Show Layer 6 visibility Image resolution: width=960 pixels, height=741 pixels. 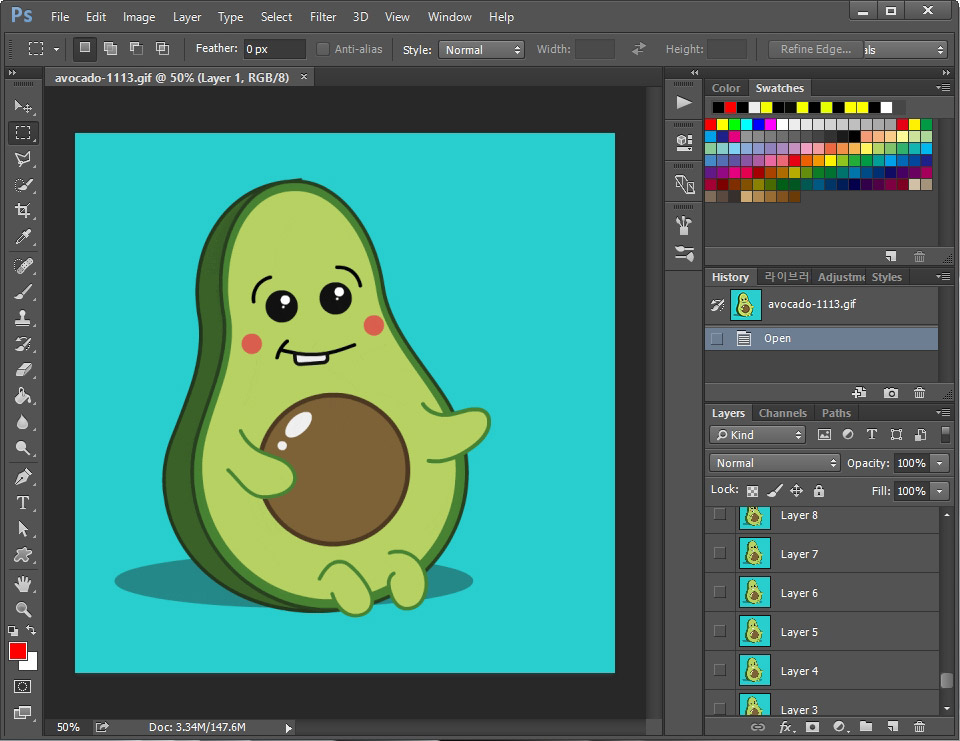(720, 592)
